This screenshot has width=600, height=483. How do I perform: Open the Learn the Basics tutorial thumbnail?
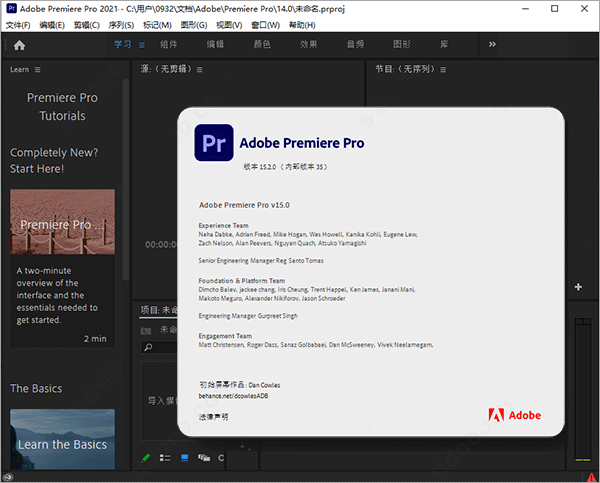(x=62, y=438)
